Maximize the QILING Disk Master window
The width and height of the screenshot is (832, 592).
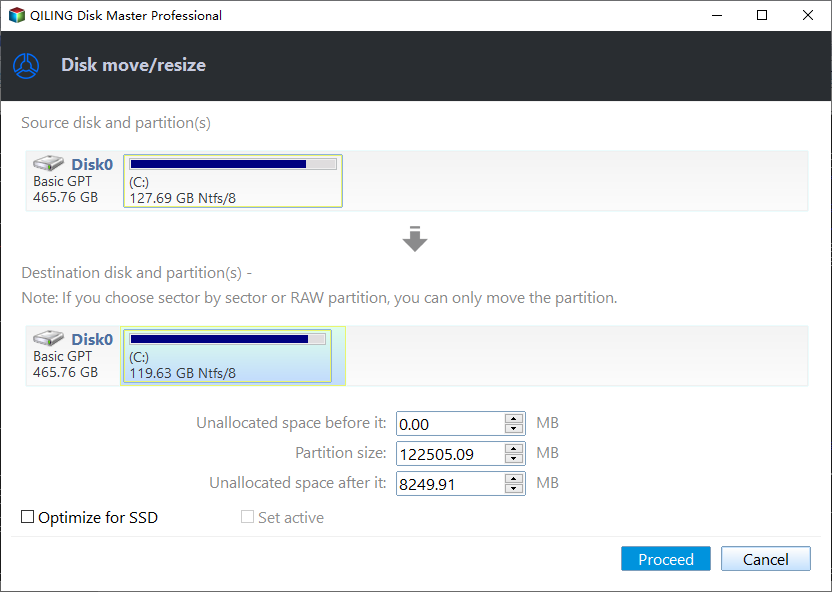pos(762,15)
